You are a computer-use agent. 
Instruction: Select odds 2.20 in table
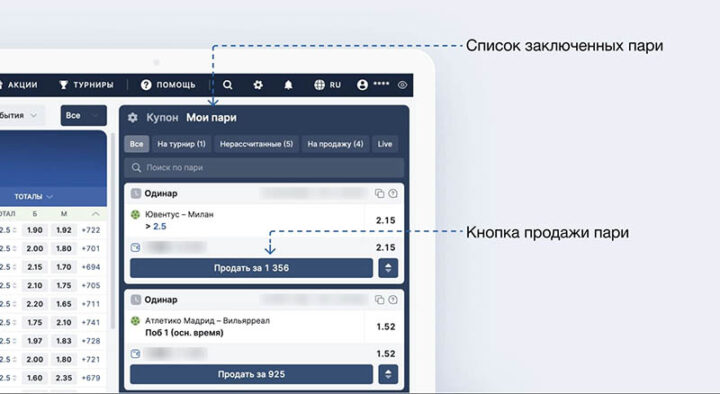tap(34, 304)
